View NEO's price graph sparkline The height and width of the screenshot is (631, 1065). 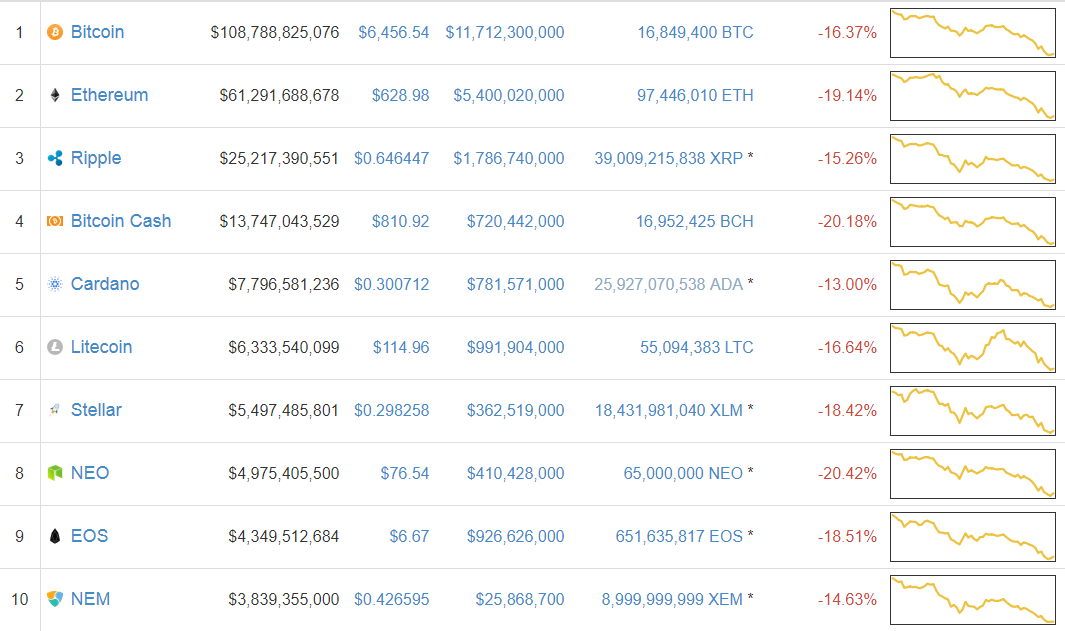(x=972, y=473)
